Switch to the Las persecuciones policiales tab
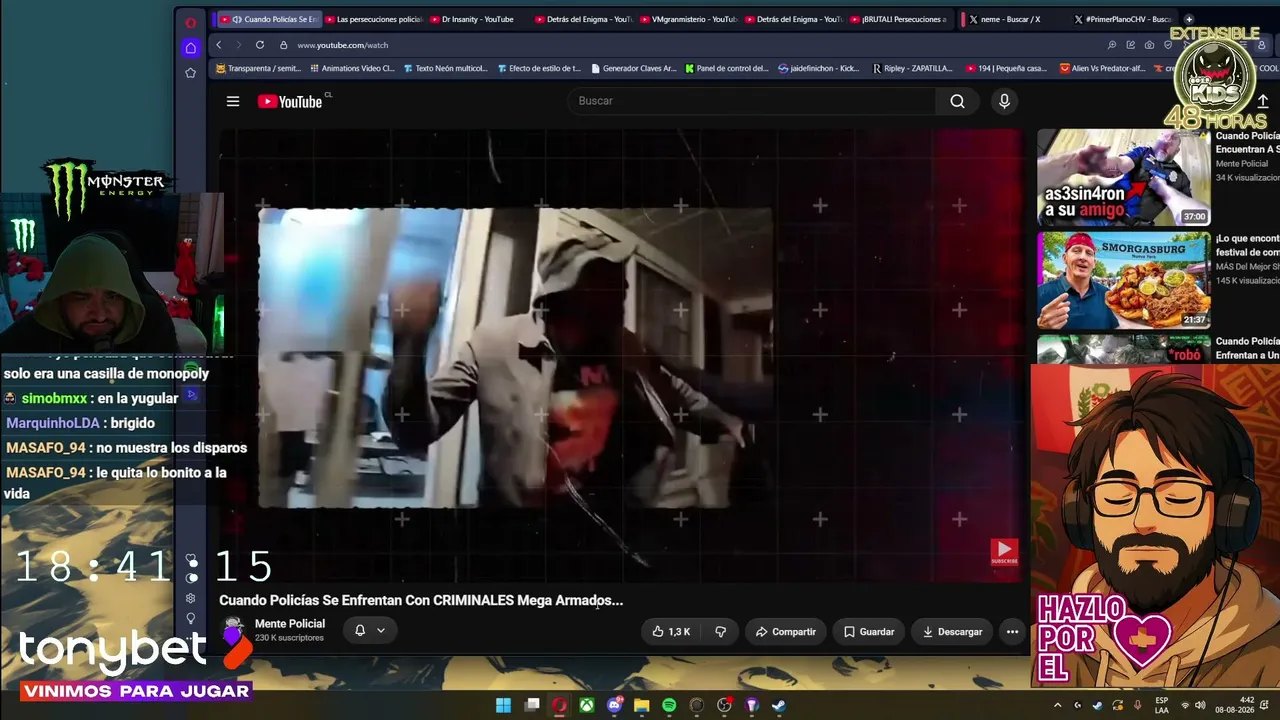1280x720 pixels. click(374, 19)
